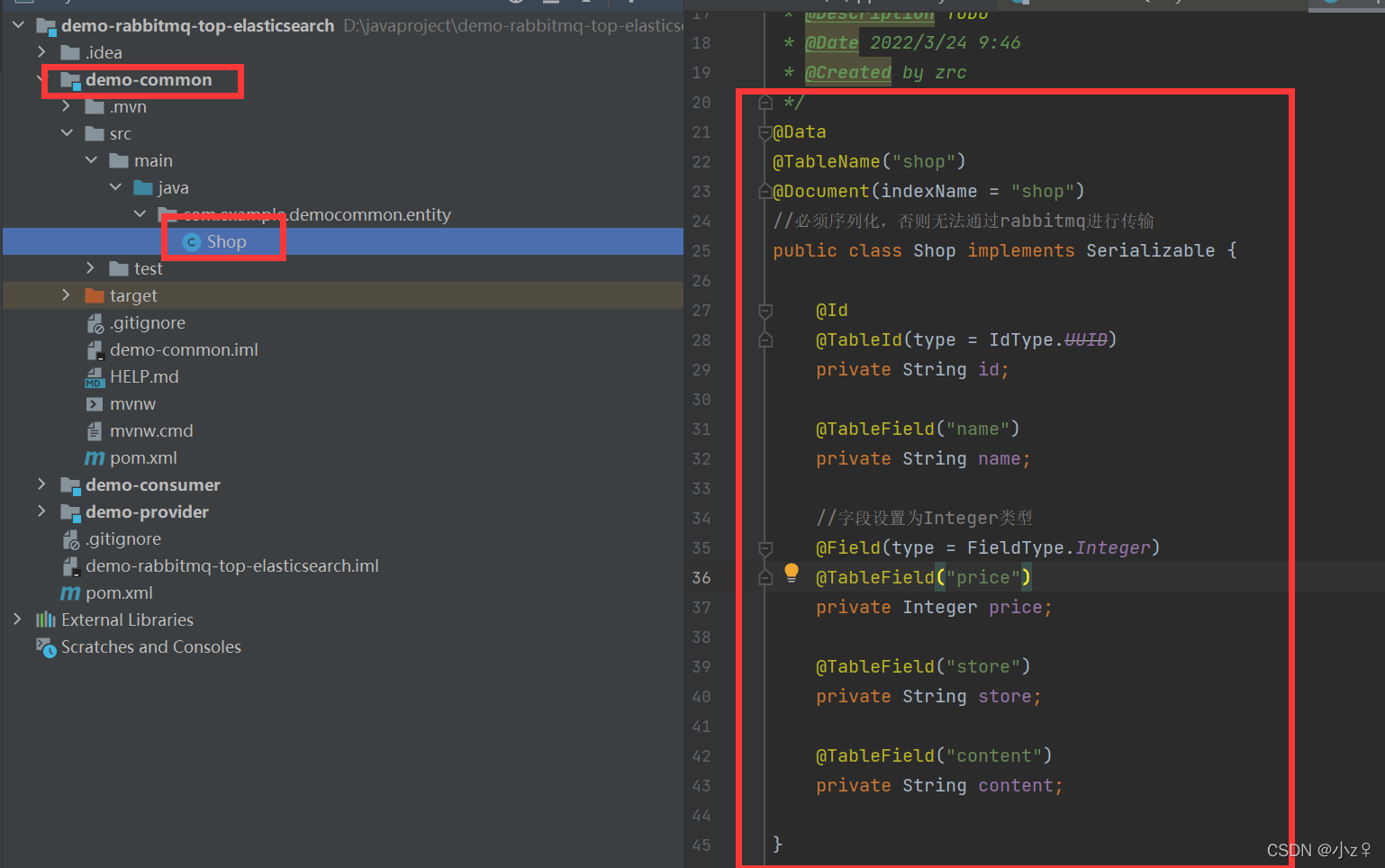This screenshot has width=1385, height=868.
Task: Click the mvnw.cmd file icon
Action: coord(95,431)
